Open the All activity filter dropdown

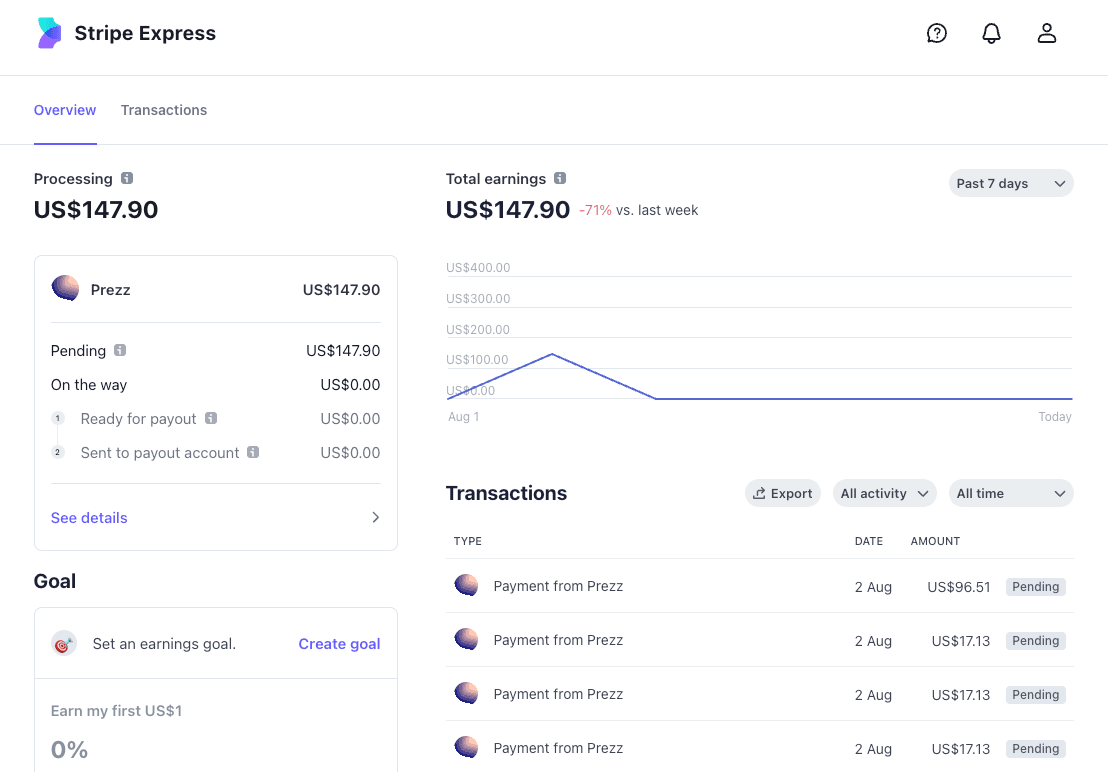[x=884, y=493]
